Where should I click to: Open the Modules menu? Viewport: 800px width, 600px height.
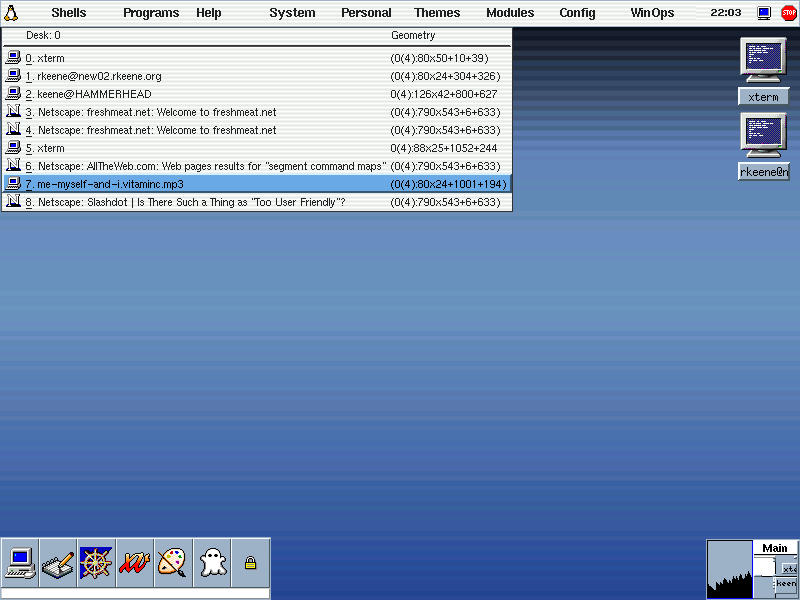pos(510,13)
